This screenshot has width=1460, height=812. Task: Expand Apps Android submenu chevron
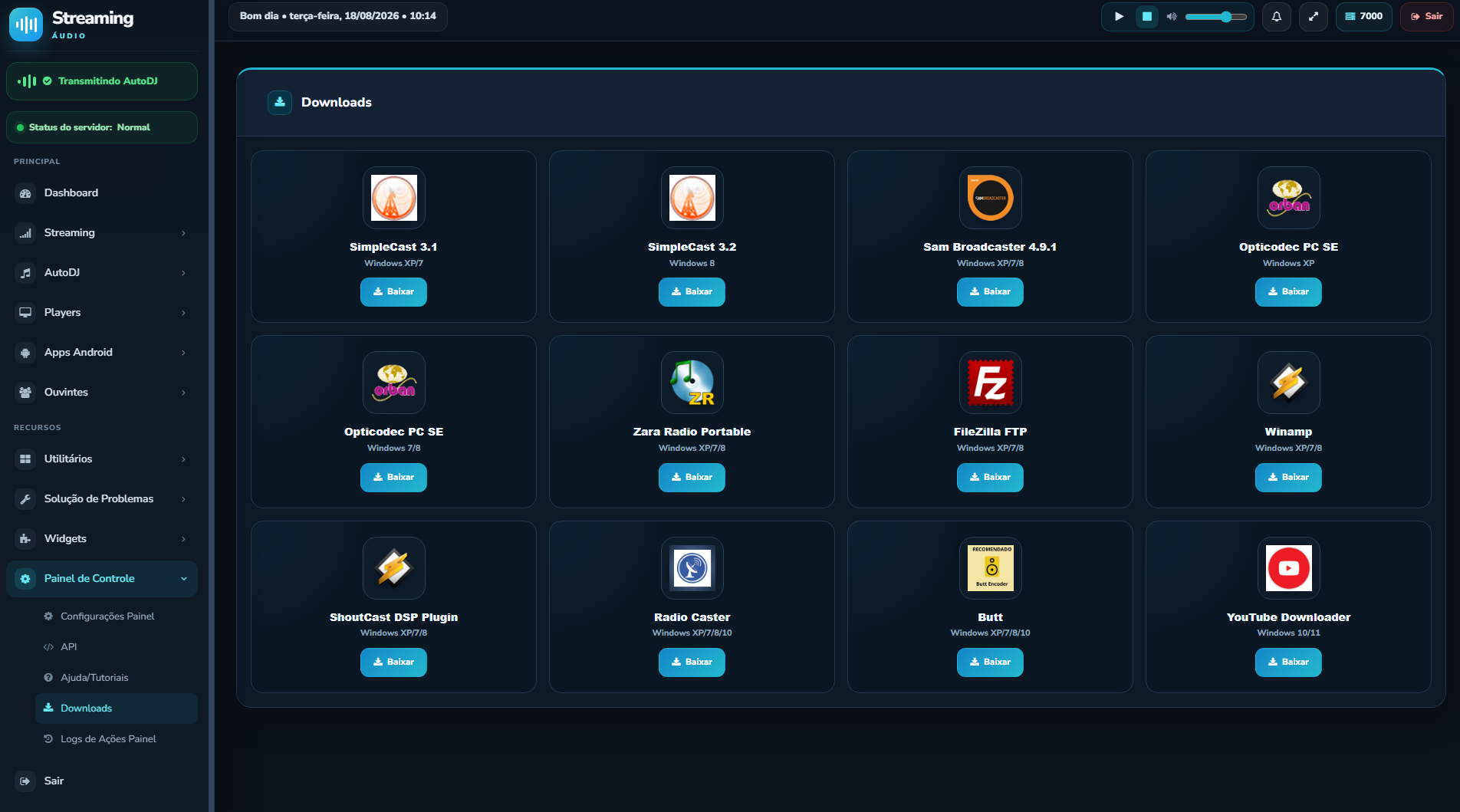[183, 353]
